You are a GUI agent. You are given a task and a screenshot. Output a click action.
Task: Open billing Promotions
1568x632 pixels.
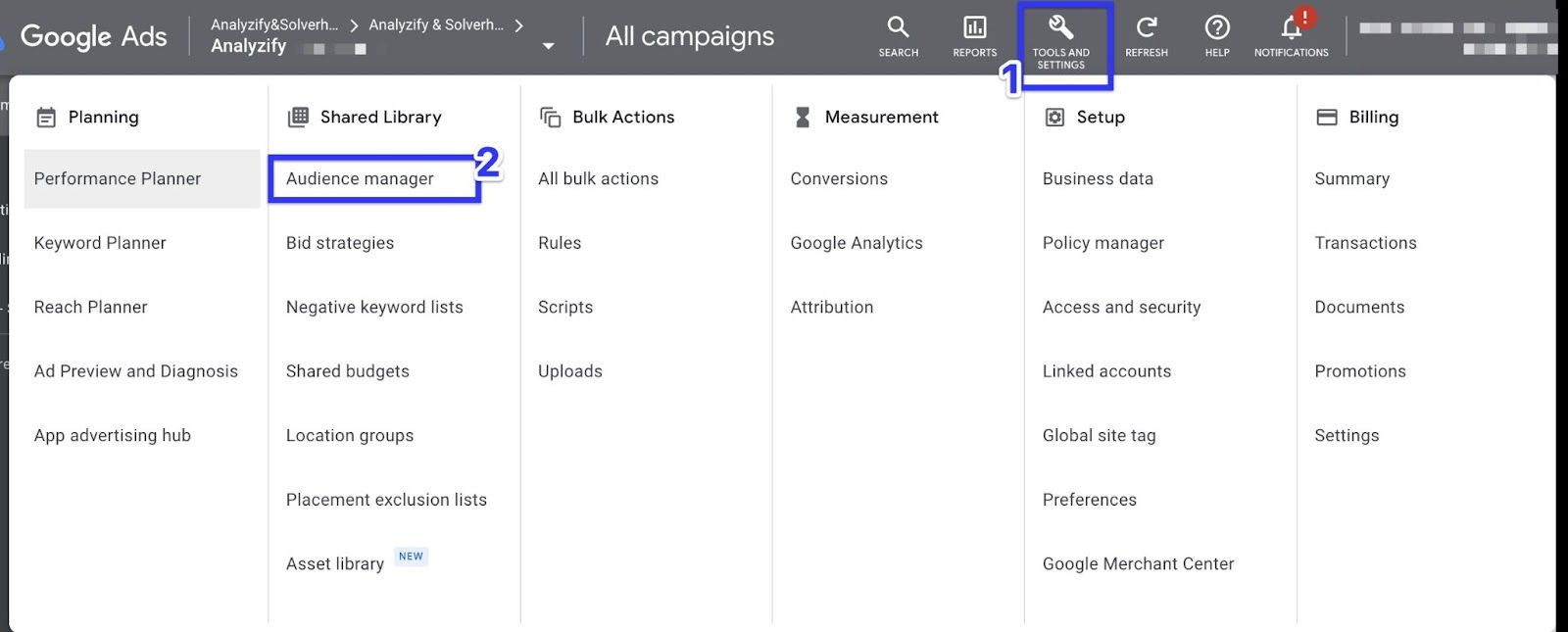tap(1360, 371)
